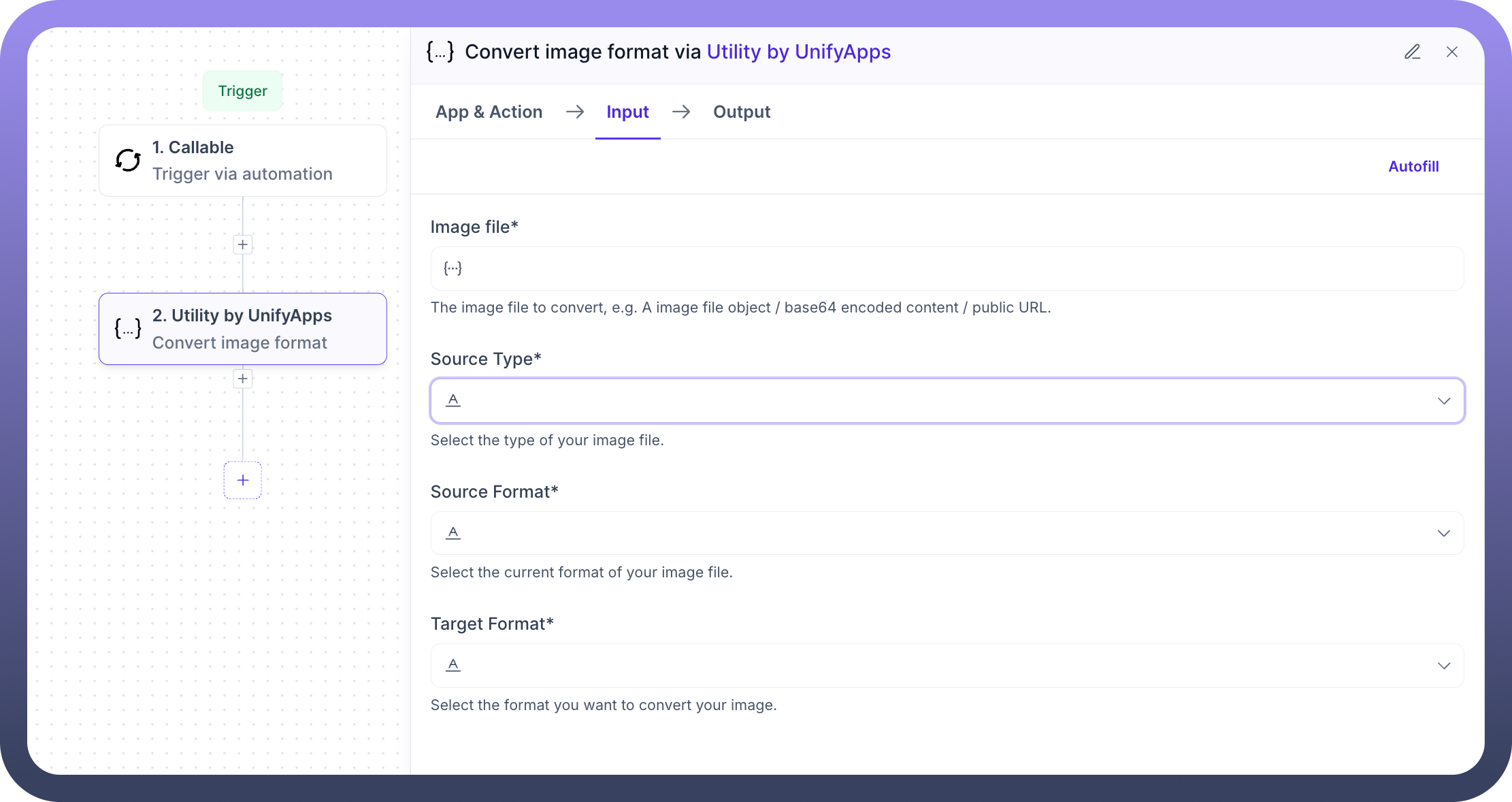Open the Output tab
1512x802 pixels.
pyautogui.click(x=741, y=112)
